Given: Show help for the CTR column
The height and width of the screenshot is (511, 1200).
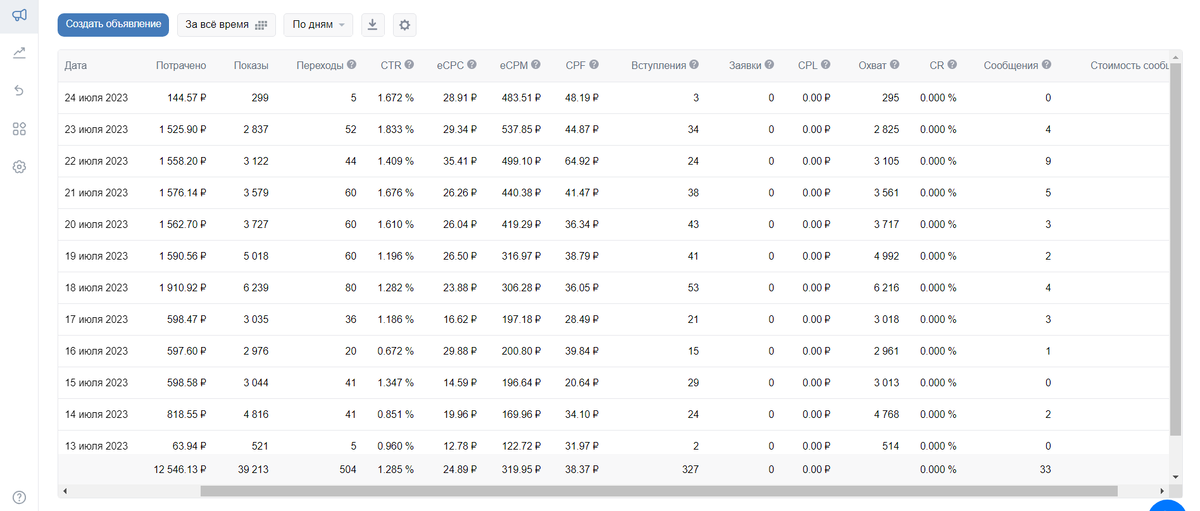Looking at the screenshot, I should pos(409,65).
